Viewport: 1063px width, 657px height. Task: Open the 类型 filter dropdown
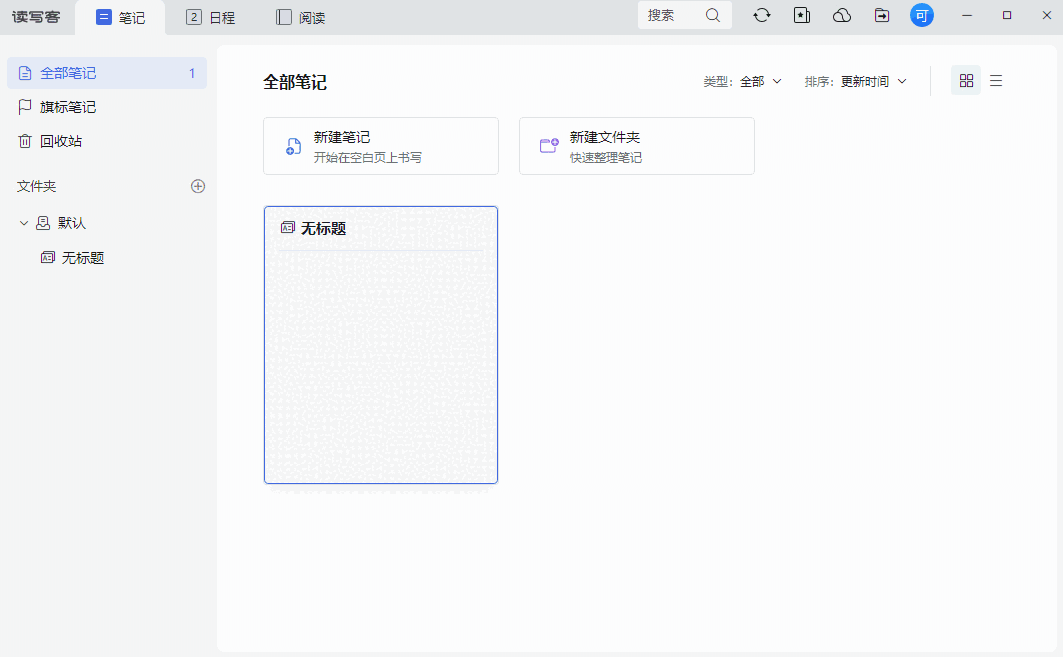click(x=743, y=81)
